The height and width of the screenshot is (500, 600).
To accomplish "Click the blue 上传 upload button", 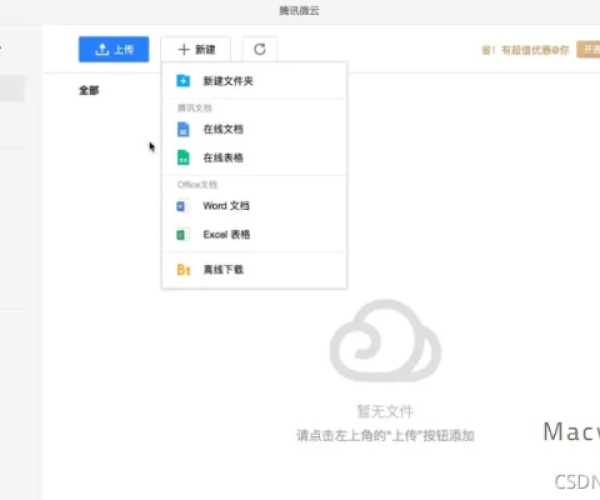I will (114, 49).
